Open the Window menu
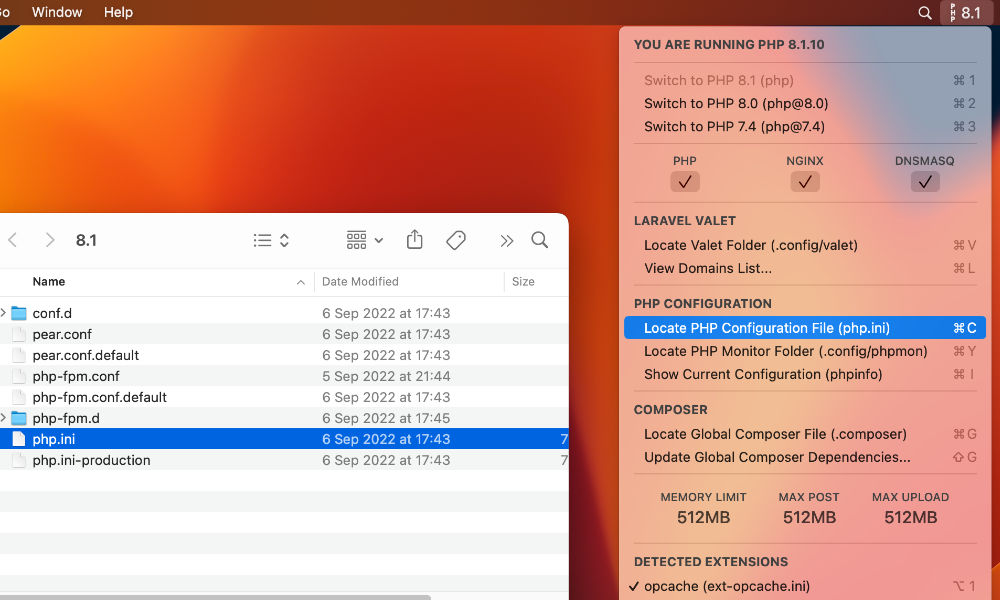1000x600 pixels. [57, 12]
